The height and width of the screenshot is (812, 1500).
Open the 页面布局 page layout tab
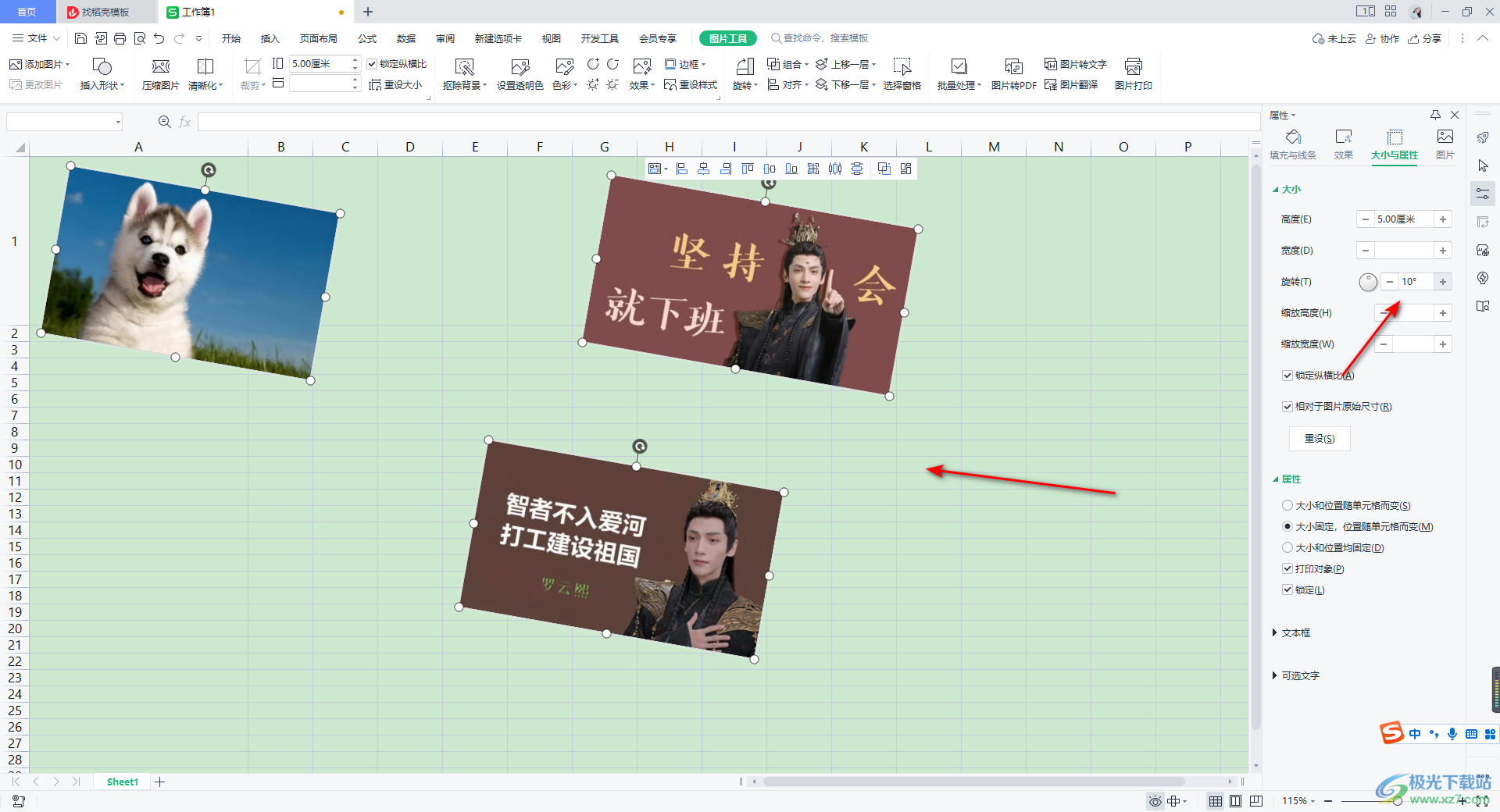pyautogui.click(x=319, y=38)
